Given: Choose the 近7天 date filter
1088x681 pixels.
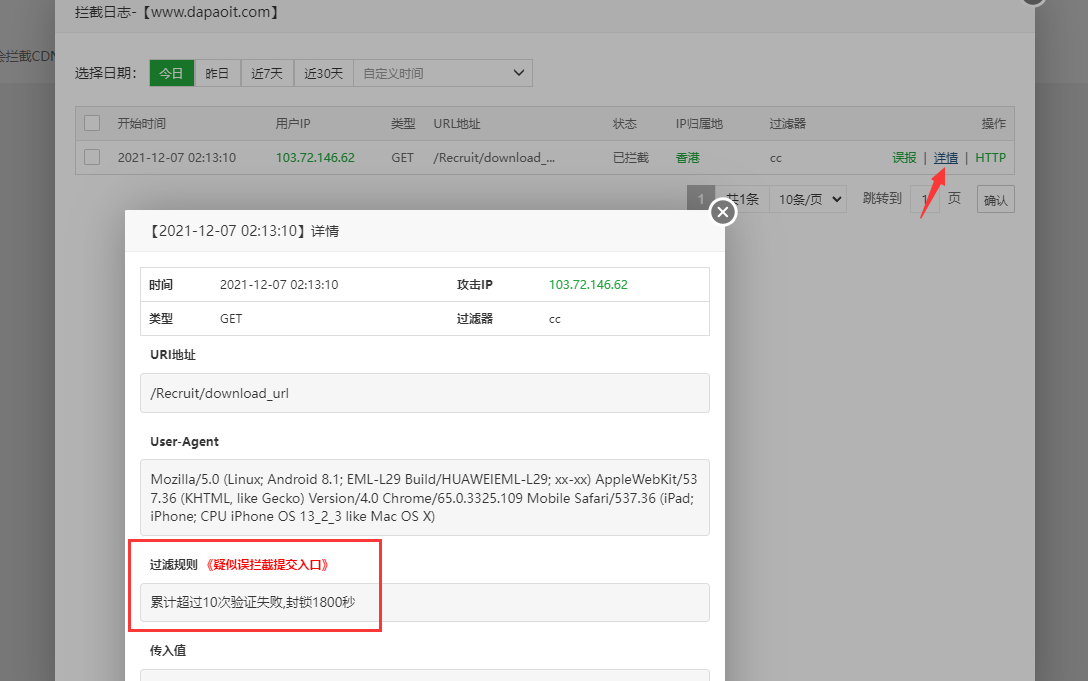Looking at the screenshot, I should coord(266,73).
